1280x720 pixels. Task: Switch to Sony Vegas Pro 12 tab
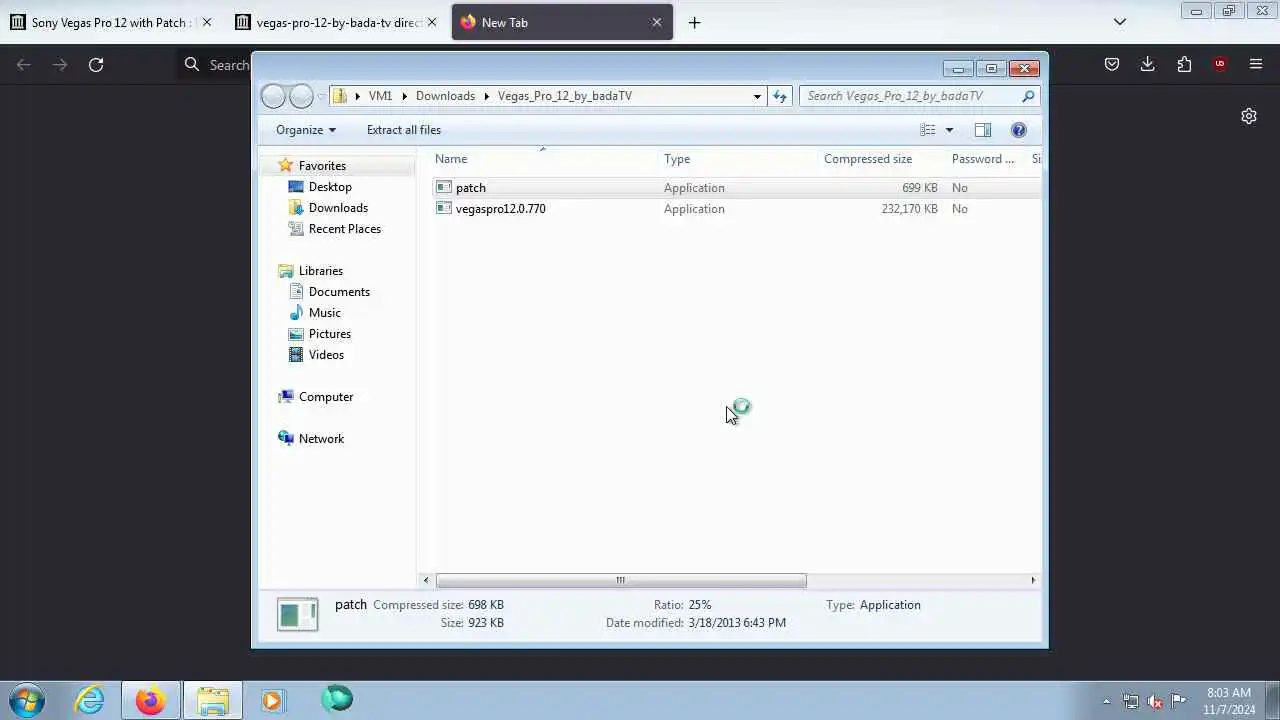111,22
